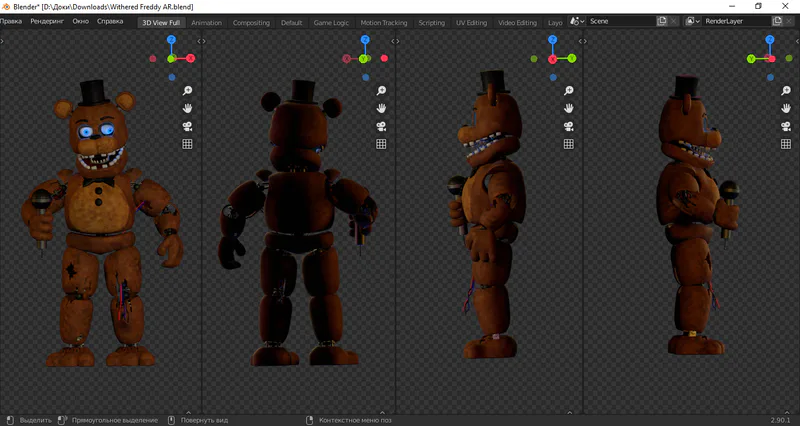Click hand pan icon in back-view viewport
This screenshot has height=426, width=800.
coord(381,108)
